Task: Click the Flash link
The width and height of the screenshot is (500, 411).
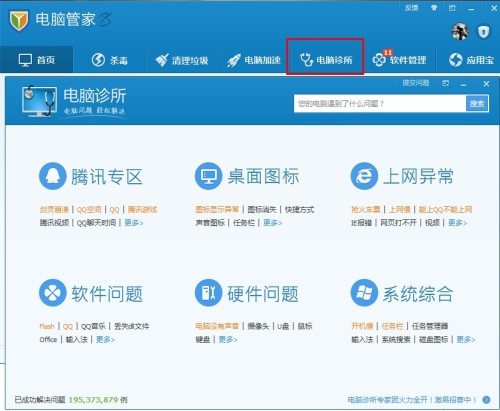Action: point(47,326)
